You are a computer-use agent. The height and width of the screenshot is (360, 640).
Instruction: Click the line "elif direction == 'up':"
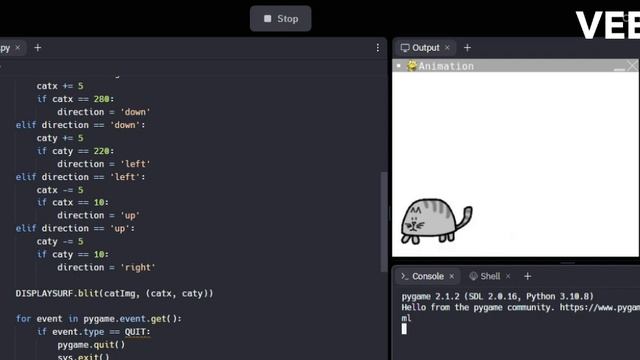coord(76,229)
